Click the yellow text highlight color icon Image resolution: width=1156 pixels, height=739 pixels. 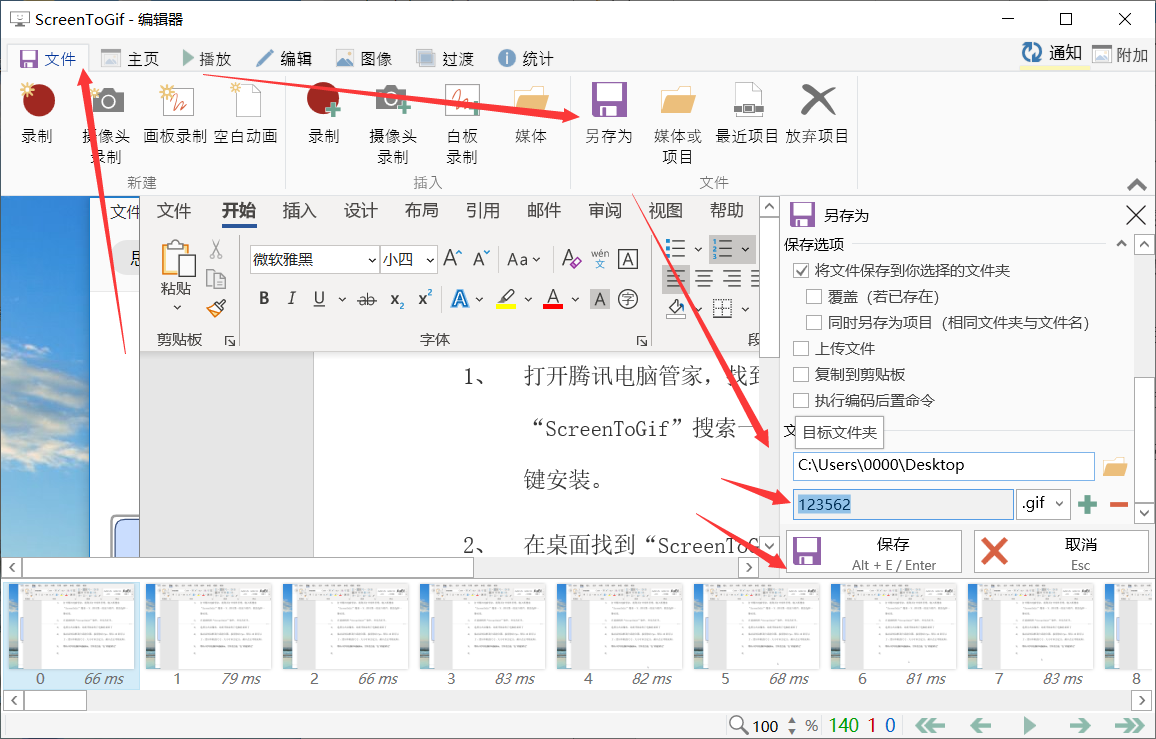point(506,299)
